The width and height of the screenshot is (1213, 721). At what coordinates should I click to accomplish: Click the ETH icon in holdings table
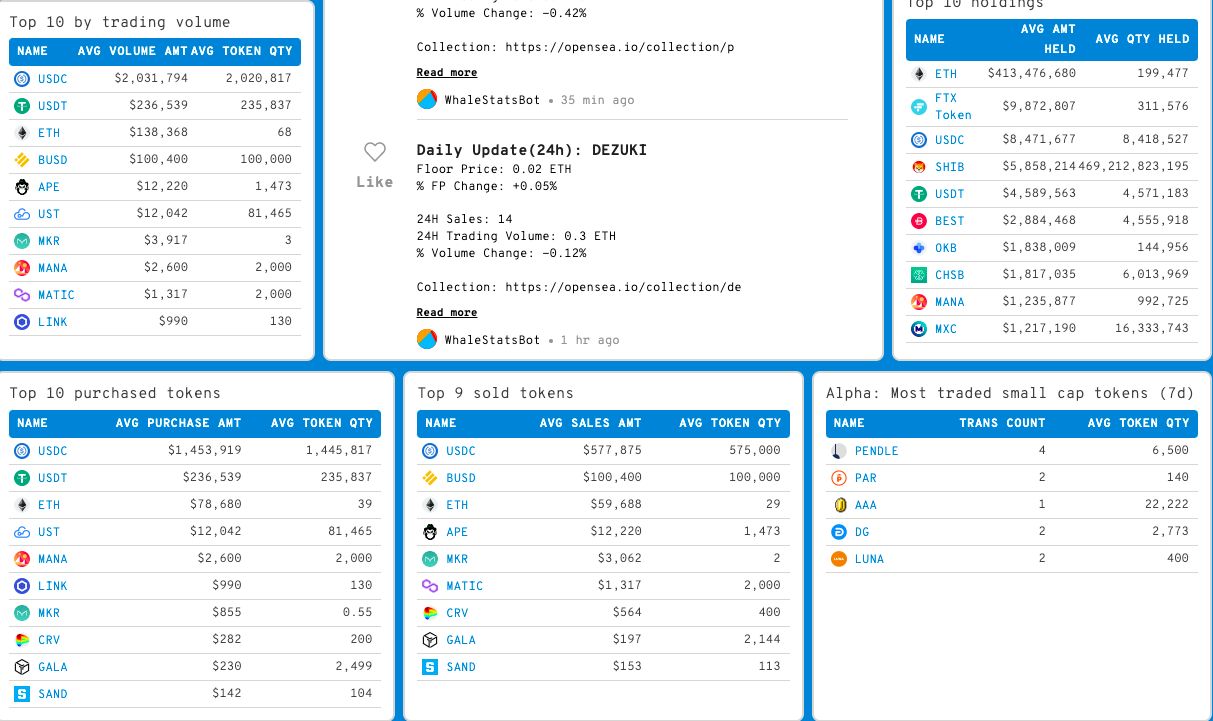pyautogui.click(x=919, y=74)
